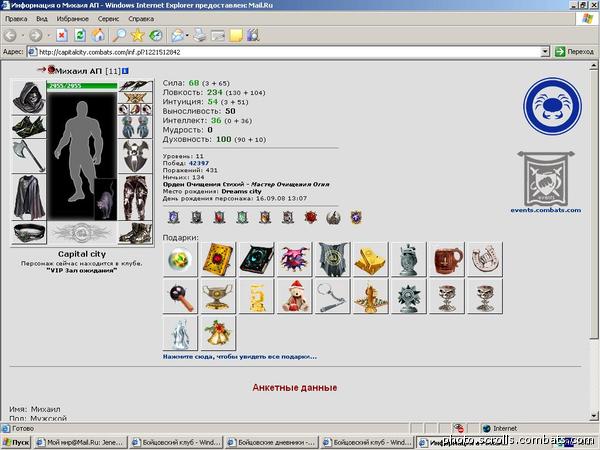Click the Пуск start button

(16, 442)
